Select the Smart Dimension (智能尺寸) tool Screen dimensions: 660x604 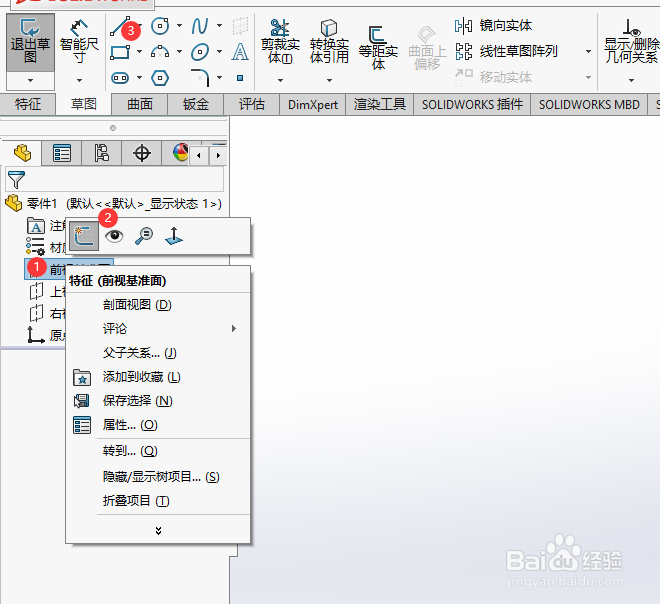79,42
